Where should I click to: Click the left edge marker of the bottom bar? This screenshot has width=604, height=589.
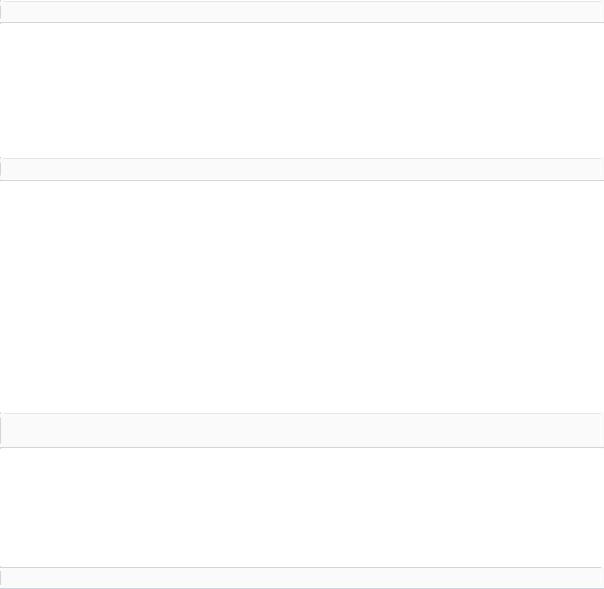pyautogui.click(x=1, y=578)
